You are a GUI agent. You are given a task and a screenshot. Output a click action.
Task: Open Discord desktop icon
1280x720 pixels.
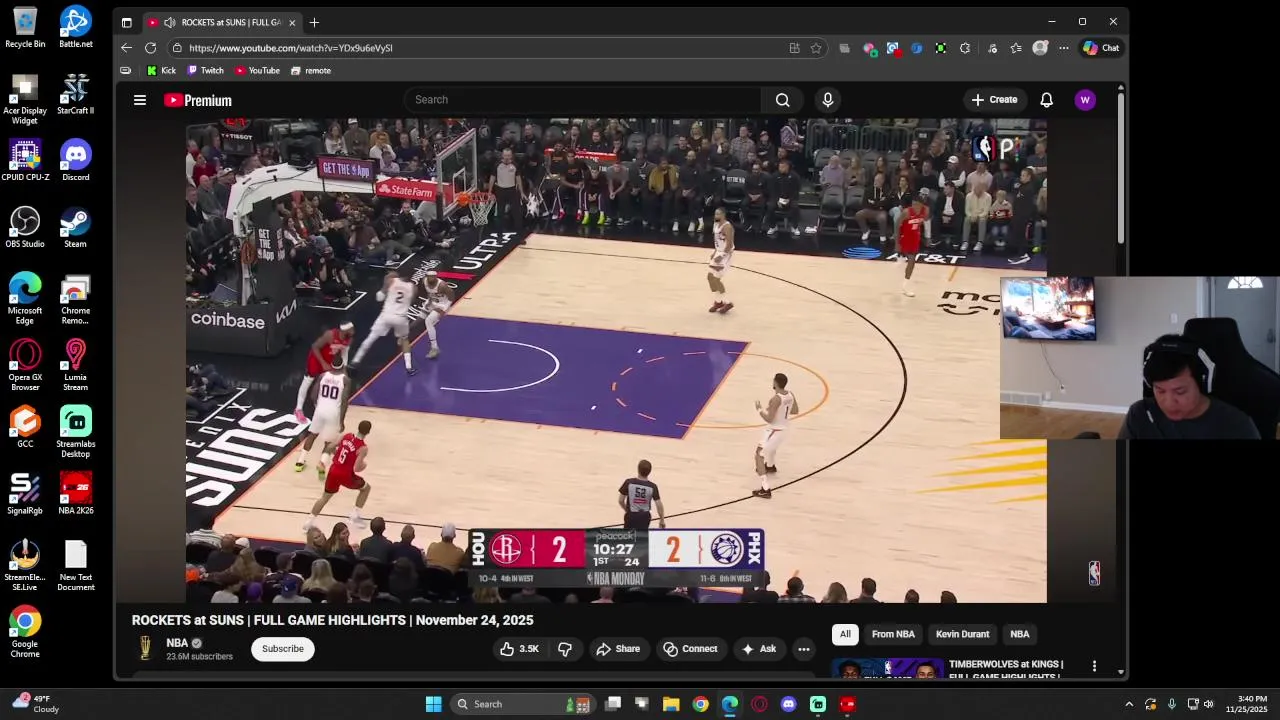[75, 160]
